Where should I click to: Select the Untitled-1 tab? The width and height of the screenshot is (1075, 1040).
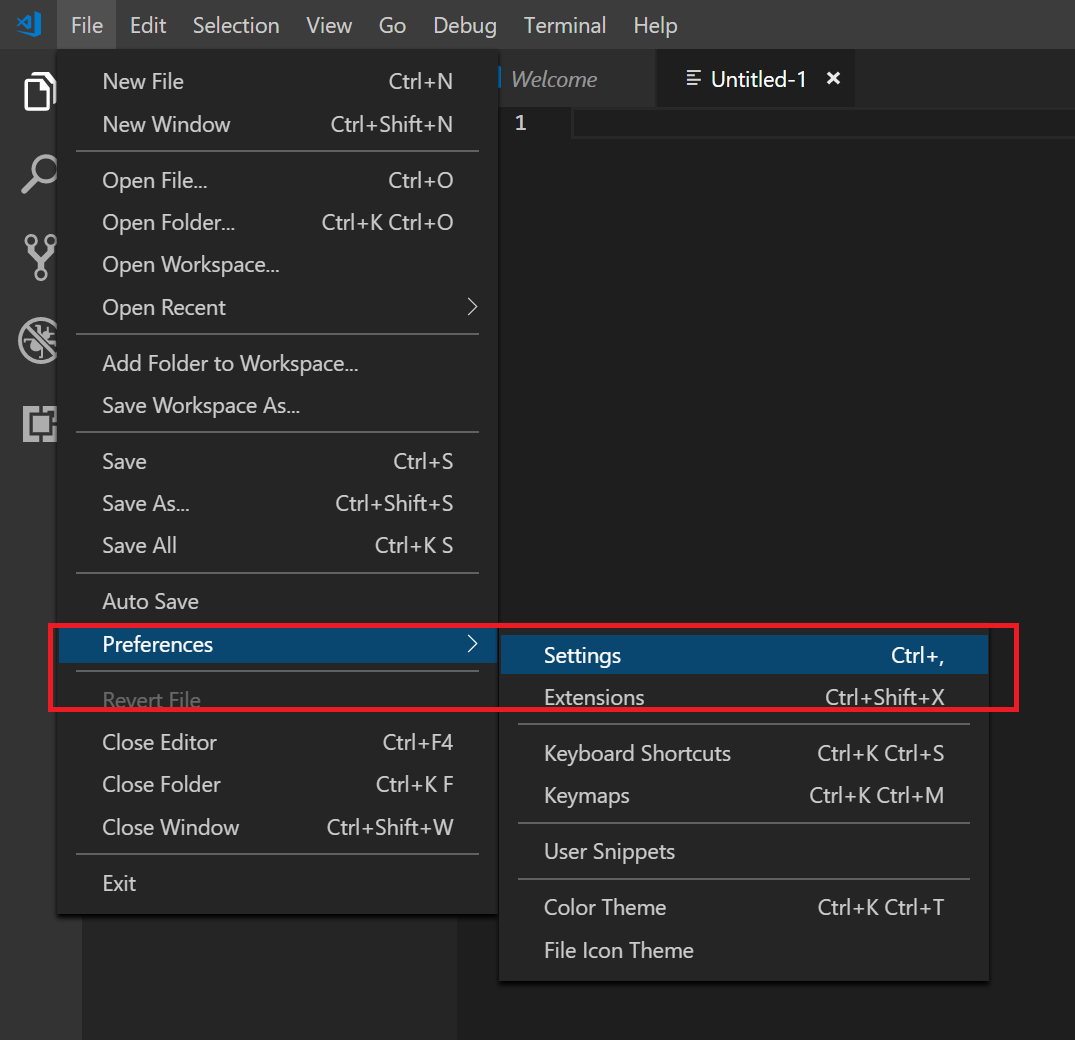click(x=758, y=79)
